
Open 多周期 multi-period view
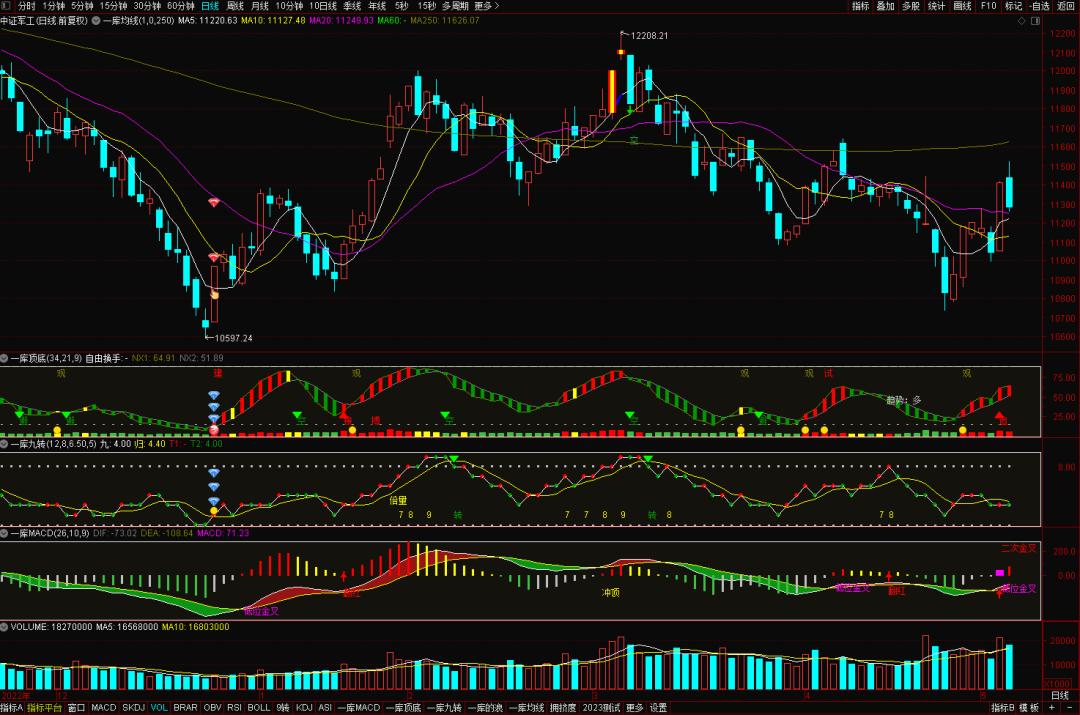(455, 6)
